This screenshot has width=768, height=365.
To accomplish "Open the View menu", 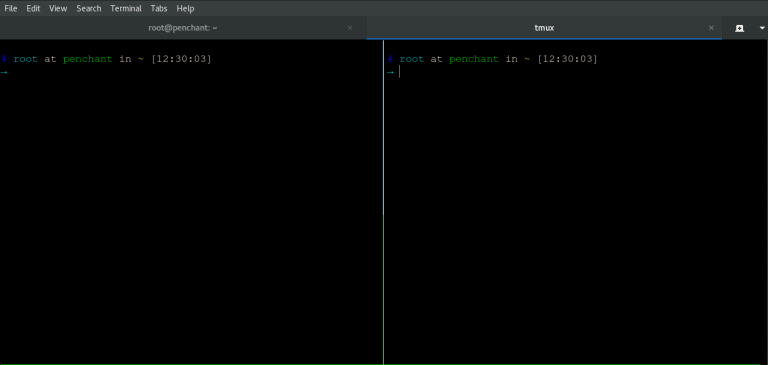I will [x=58, y=8].
